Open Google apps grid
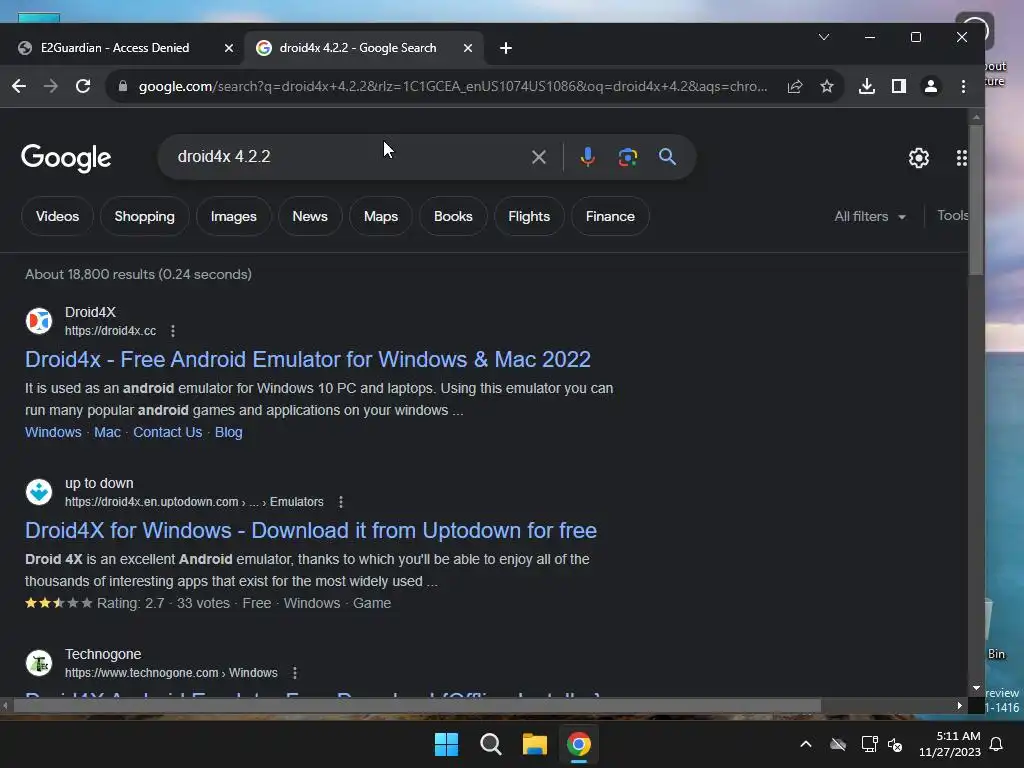 coord(961,157)
